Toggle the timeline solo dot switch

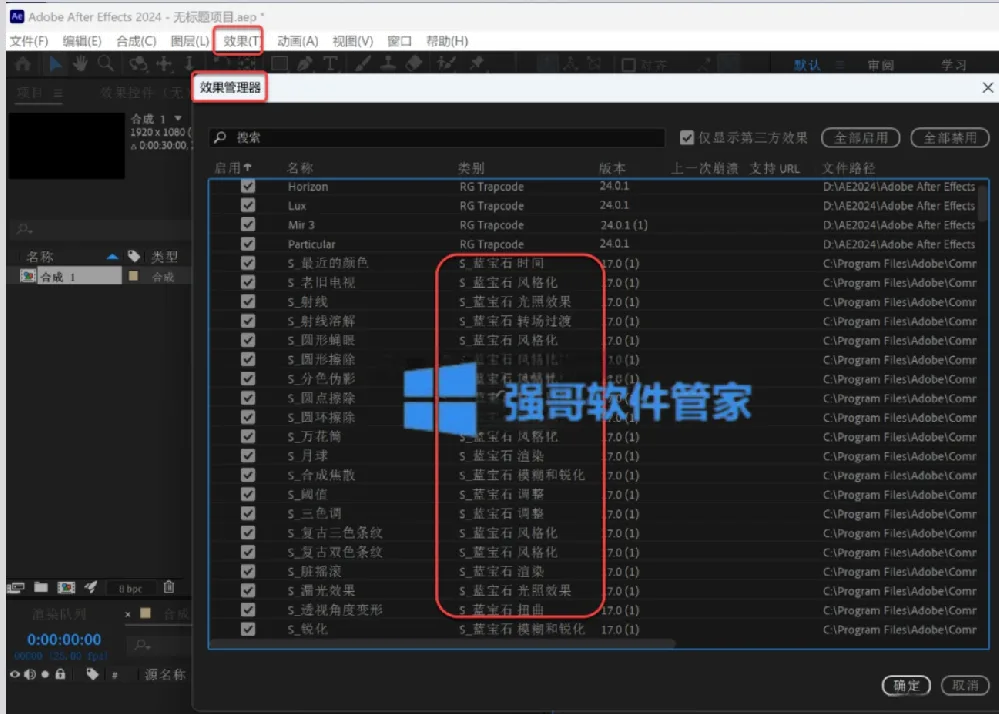click(x=45, y=674)
